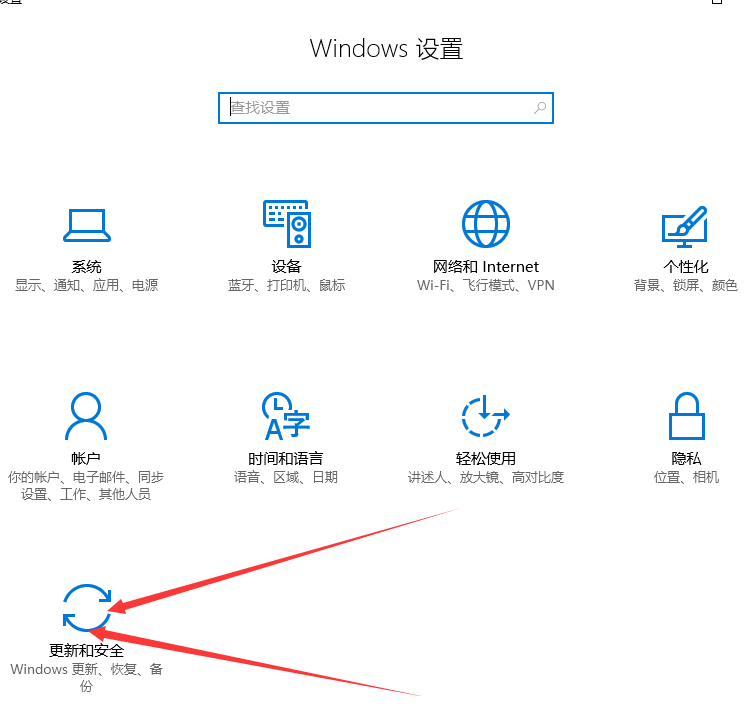Open the 个性化 paintbrush icon
The image size is (748, 728).
[x=685, y=227]
